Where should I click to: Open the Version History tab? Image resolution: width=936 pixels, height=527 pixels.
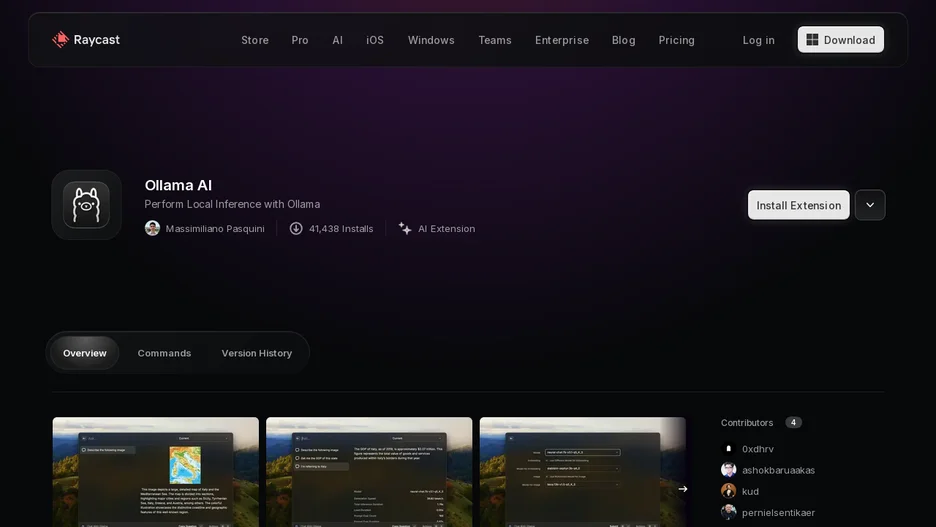pyautogui.click(x=257, y=353)
